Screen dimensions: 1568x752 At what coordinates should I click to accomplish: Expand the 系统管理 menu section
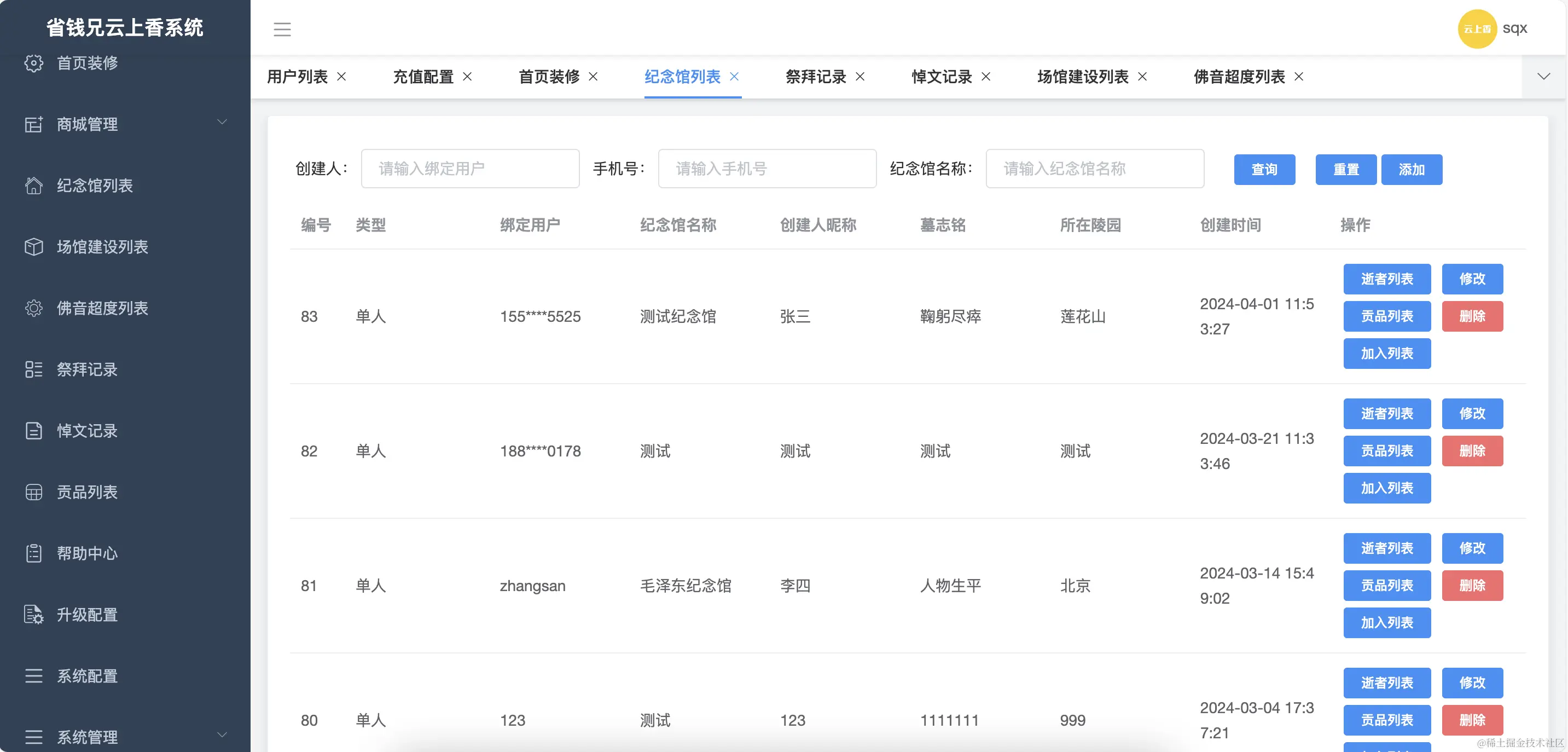click(x=87, y=737)
